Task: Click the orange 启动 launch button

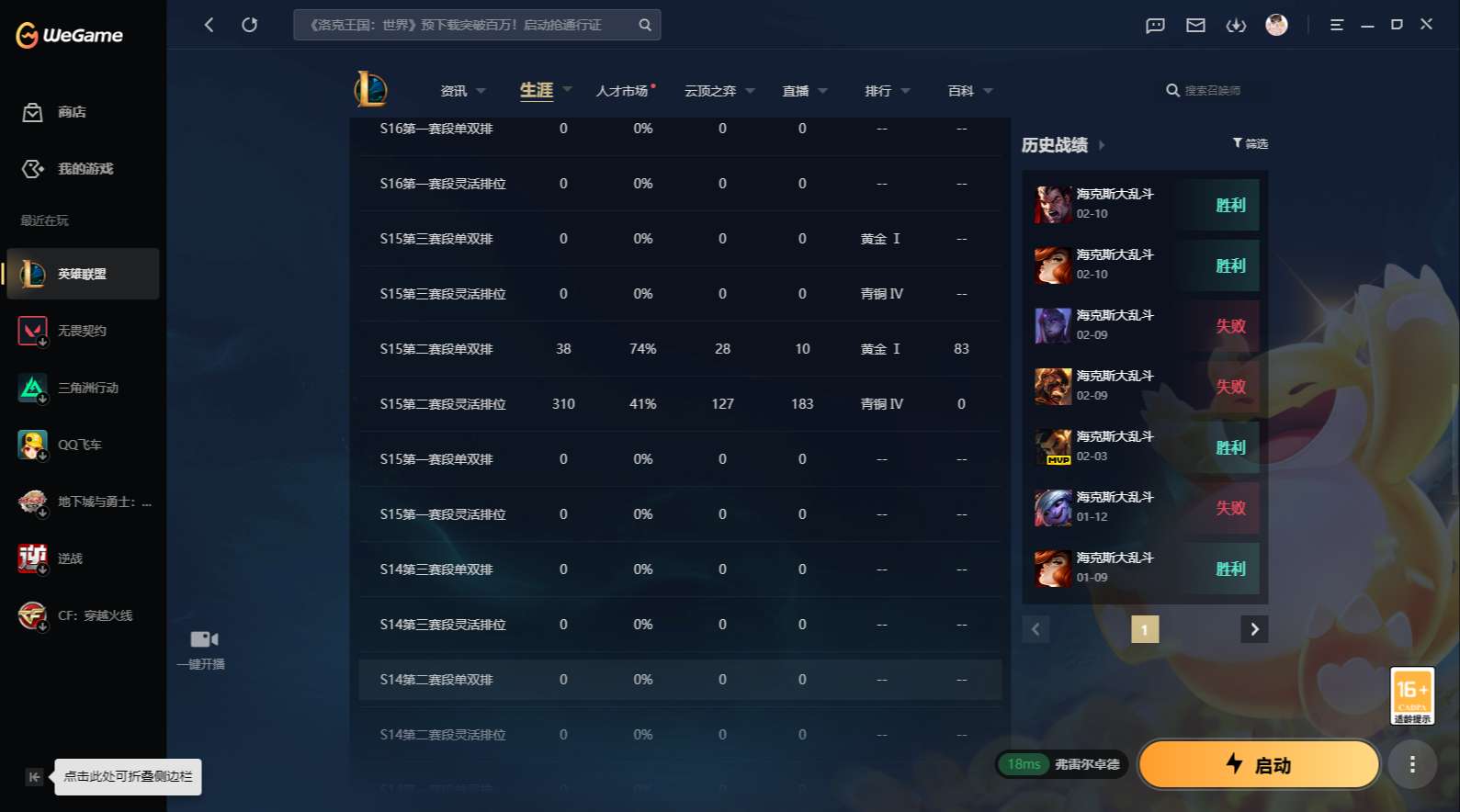Action: pyautogui.click(x=1259, y=764)
